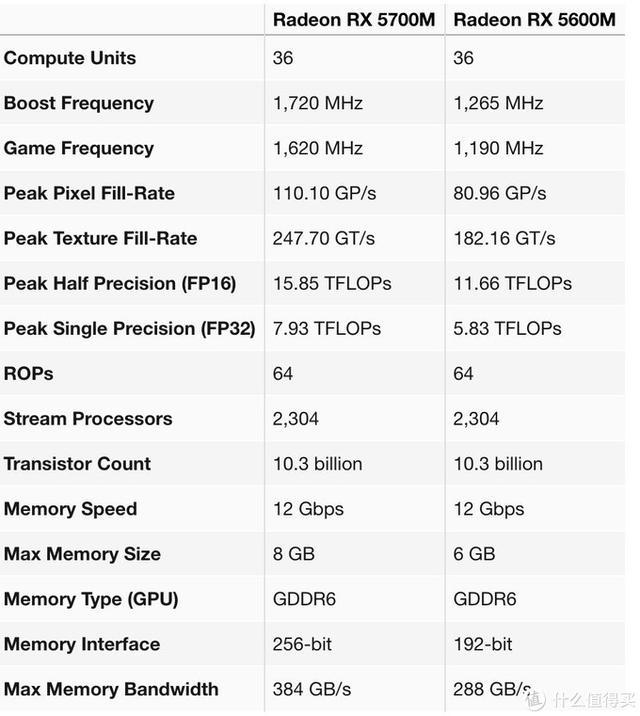
Task: Click the Memory Speed row label
Action: click(70, 508)
